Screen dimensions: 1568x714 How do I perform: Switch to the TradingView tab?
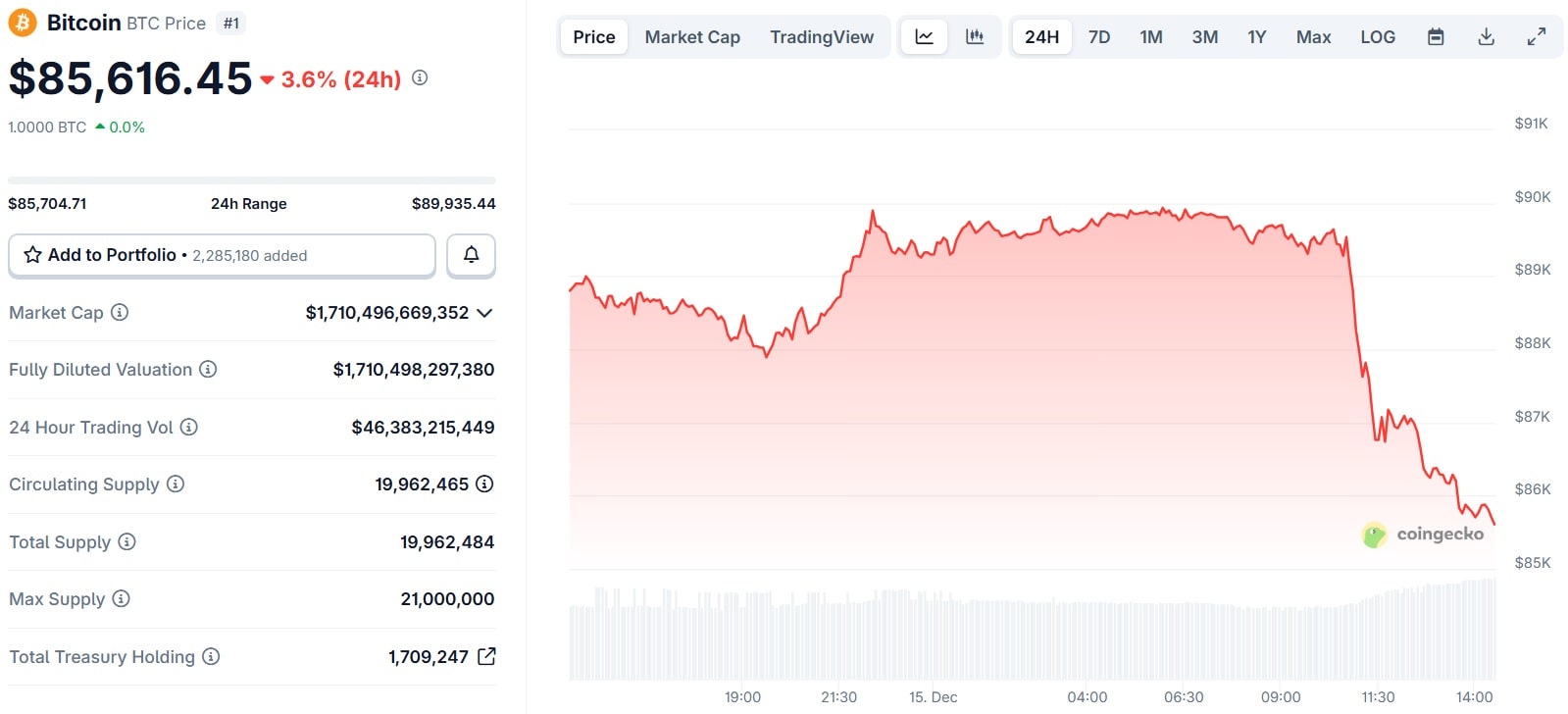[x=822, y=37]
